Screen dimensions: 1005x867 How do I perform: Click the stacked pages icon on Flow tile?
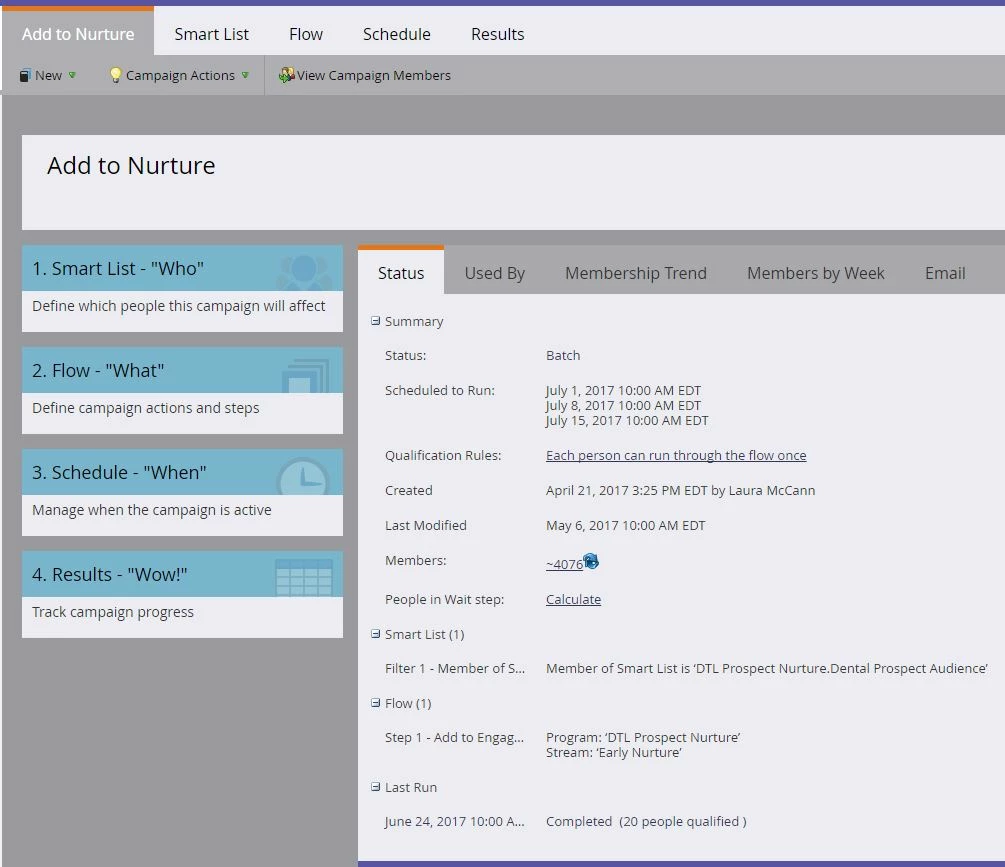(306, 376)
